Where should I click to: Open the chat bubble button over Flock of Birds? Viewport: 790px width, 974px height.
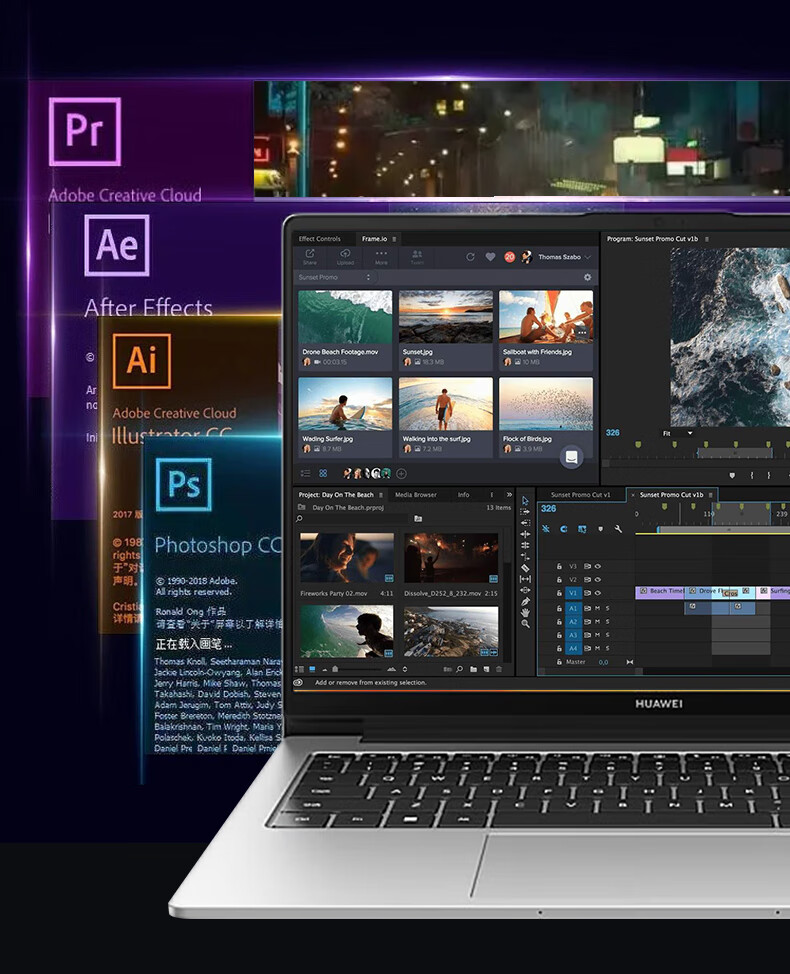pyautogui.click(x=571, y=457)
